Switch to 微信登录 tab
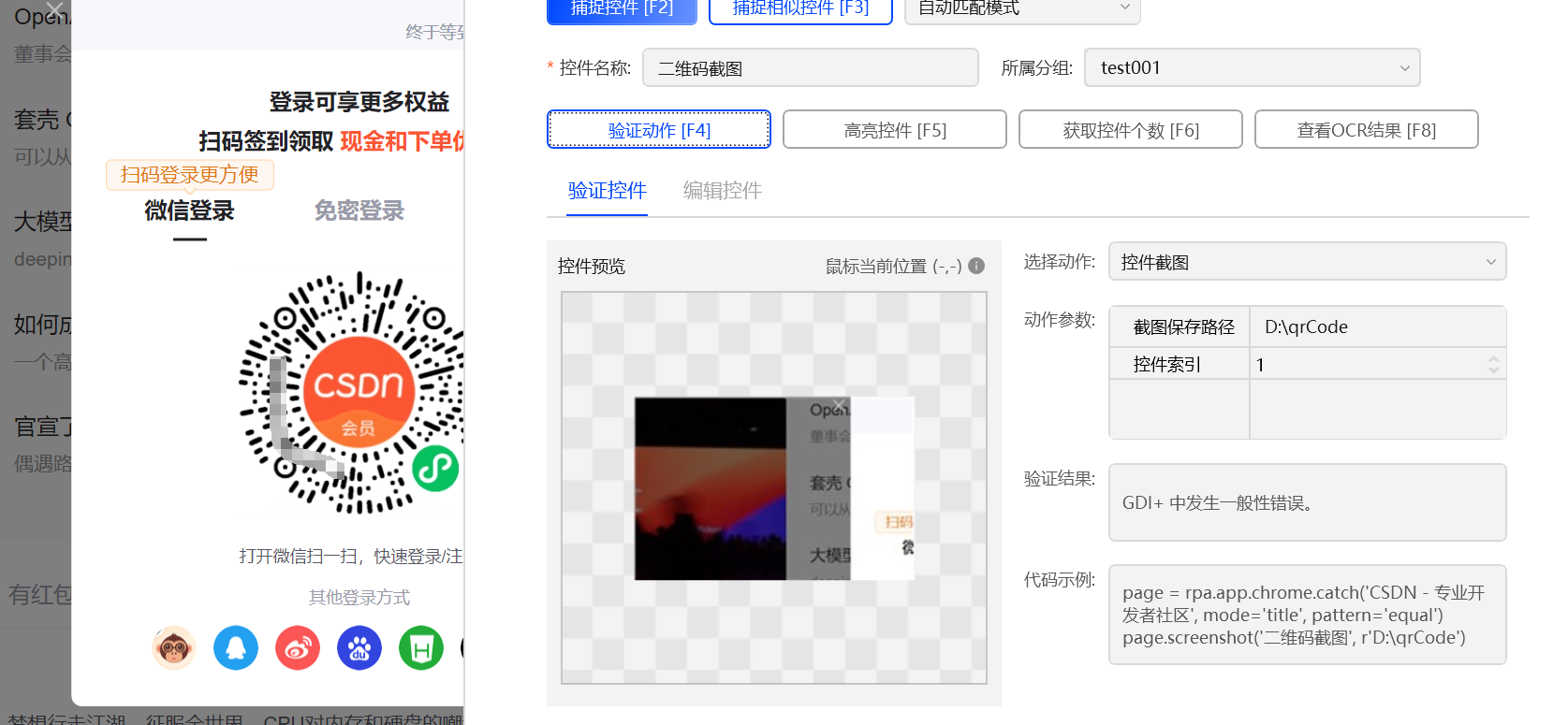The height and width of the screenshot is (725, 1568). [189, 210]
